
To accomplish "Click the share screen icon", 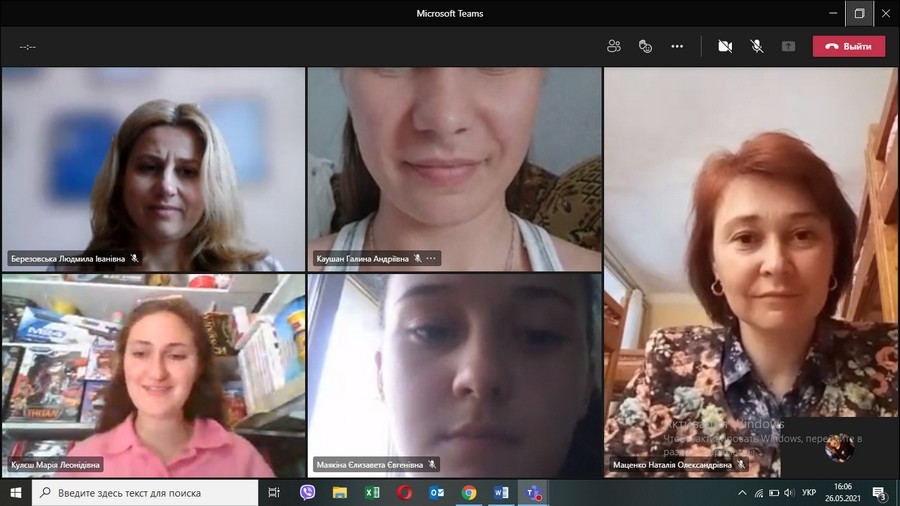I will pyautogui.click(x=788, y=46).
